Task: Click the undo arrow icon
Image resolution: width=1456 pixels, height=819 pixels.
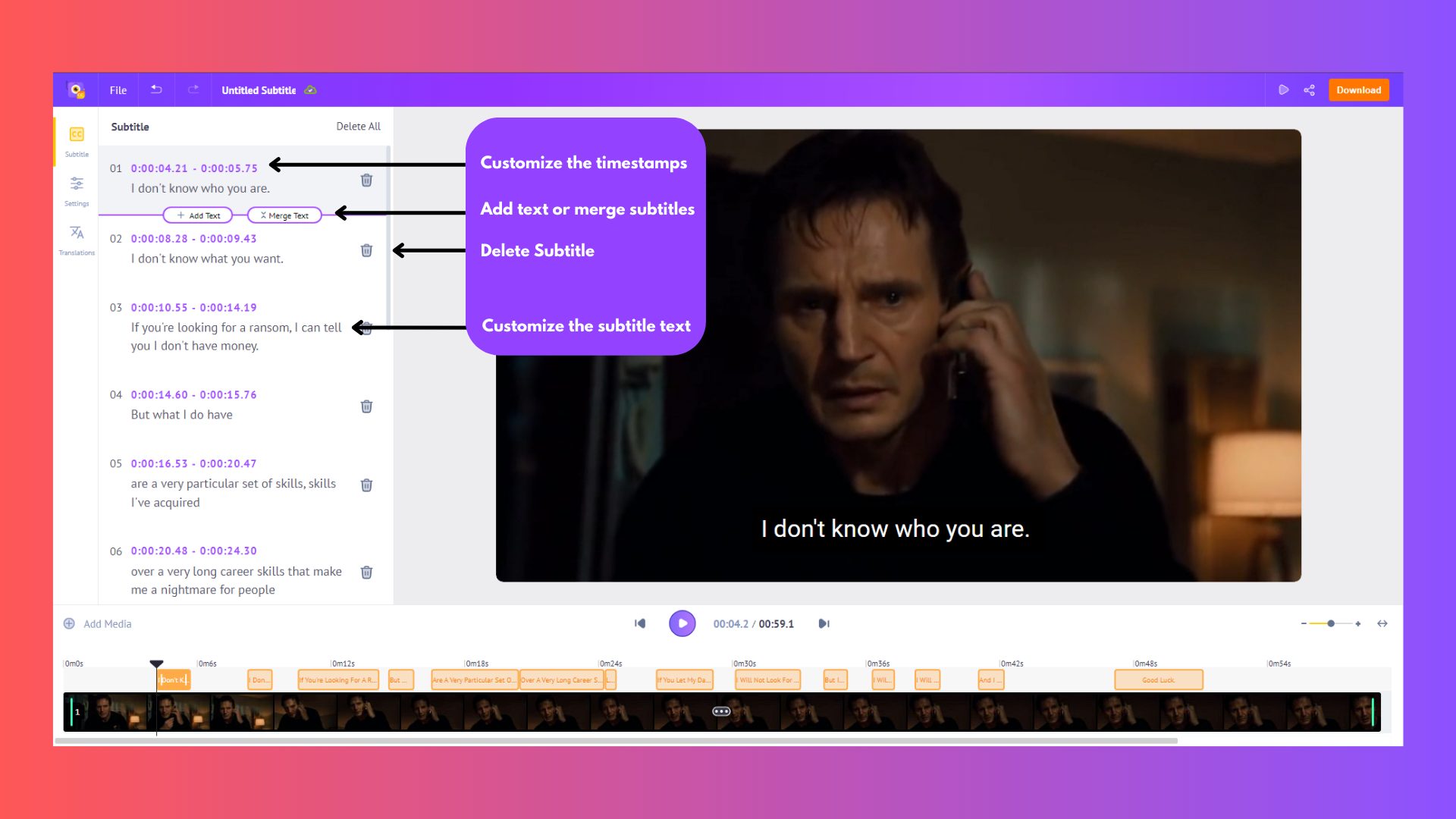Action: click(x=156, y=89)
